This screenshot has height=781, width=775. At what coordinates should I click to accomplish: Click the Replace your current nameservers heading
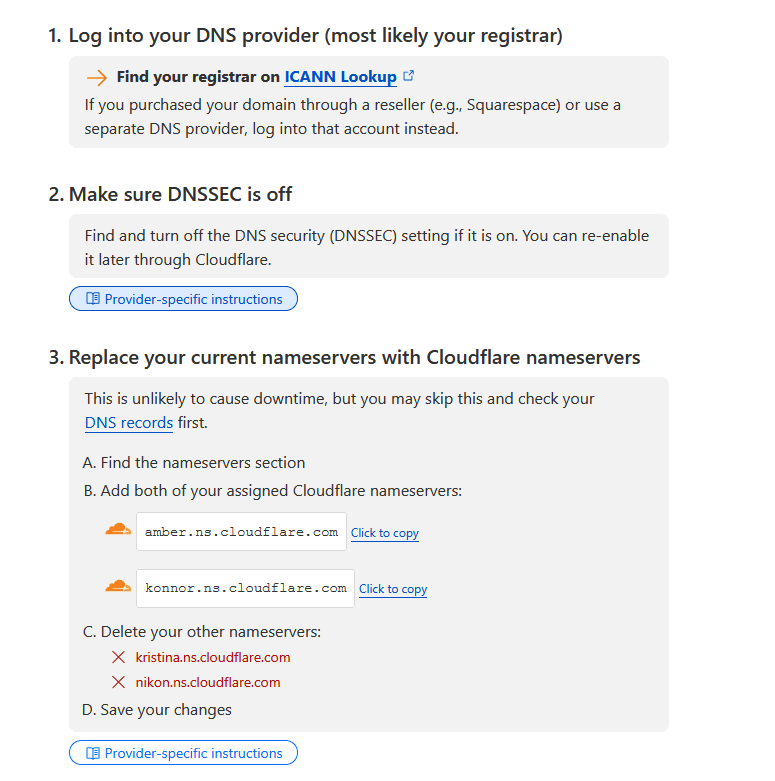[x=354, y=358]
